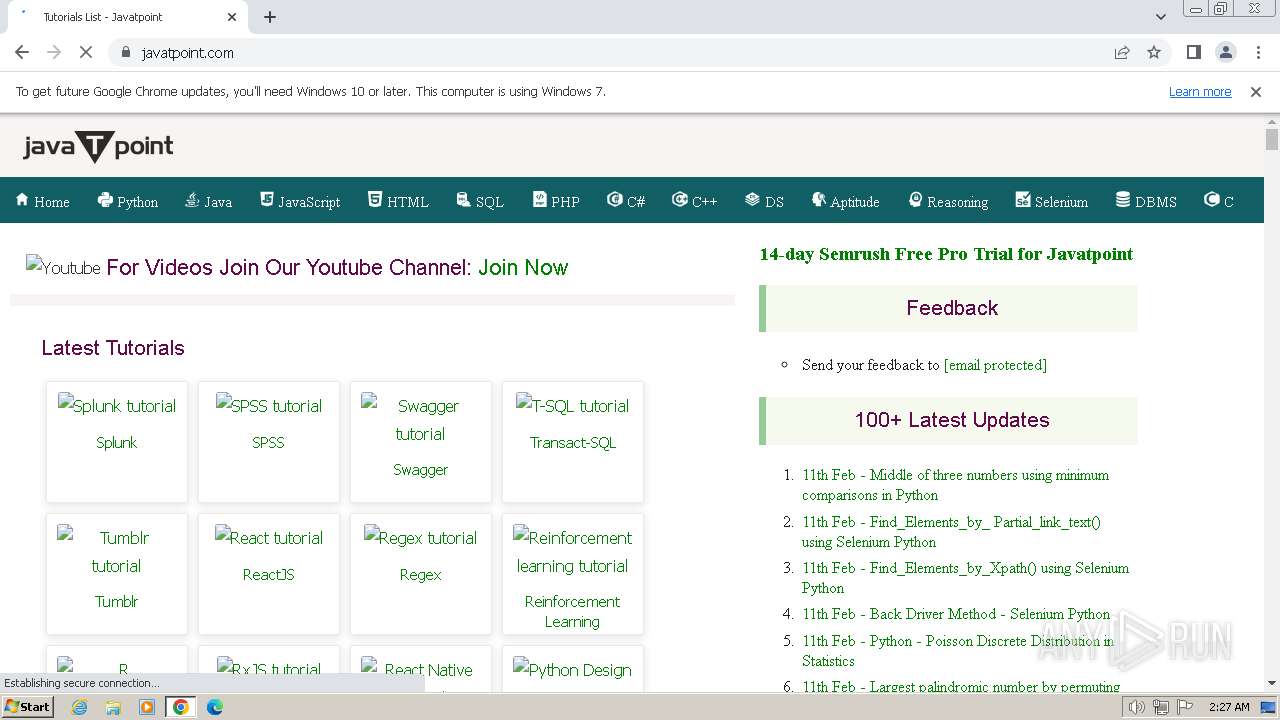Image resolution: width=1280 pixels, height=720 pixels.
Task: Open the Learn more link
Action: tap(1200, 92)
